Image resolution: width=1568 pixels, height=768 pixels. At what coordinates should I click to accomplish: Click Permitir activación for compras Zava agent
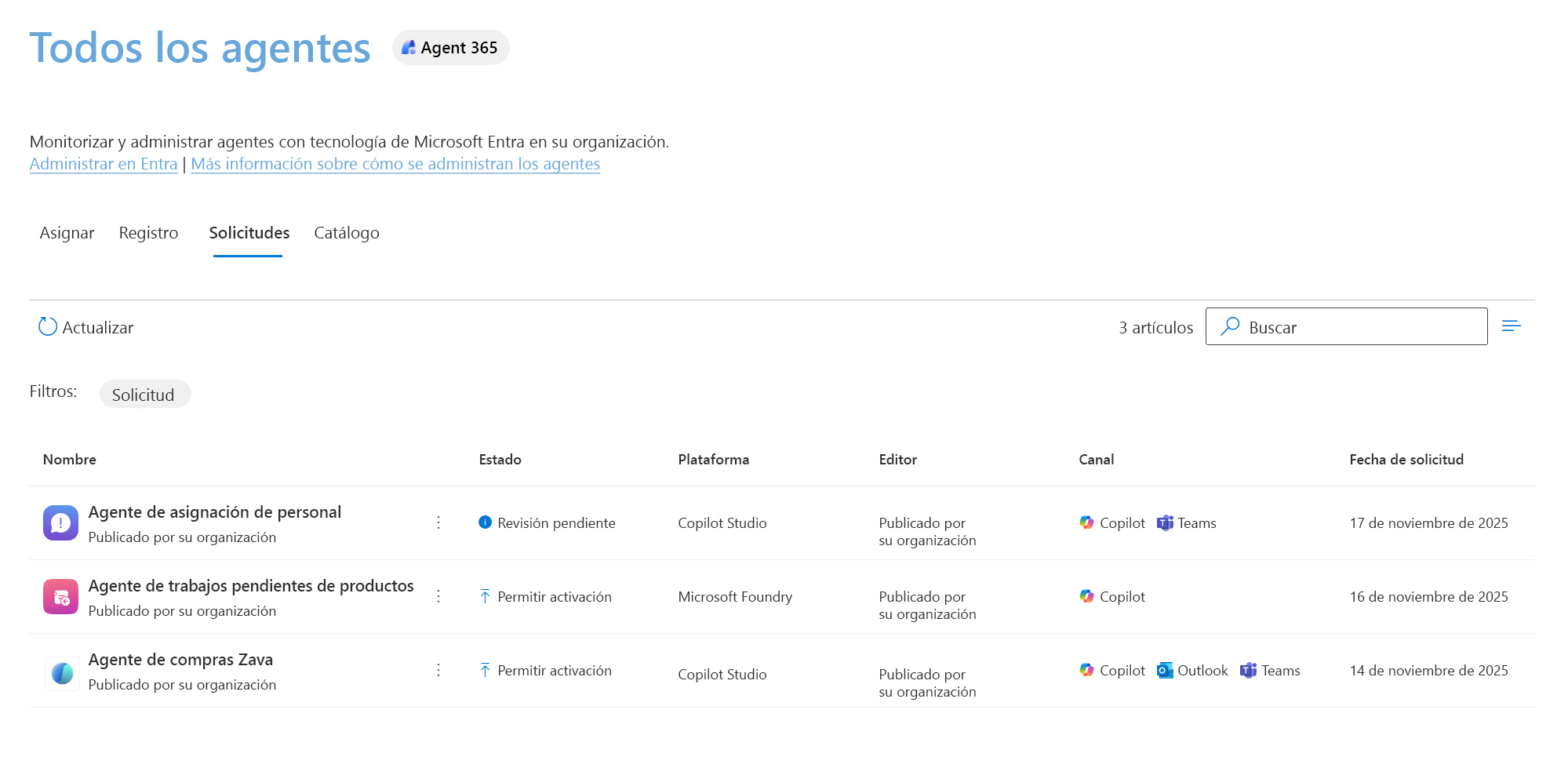coord(555,671)
